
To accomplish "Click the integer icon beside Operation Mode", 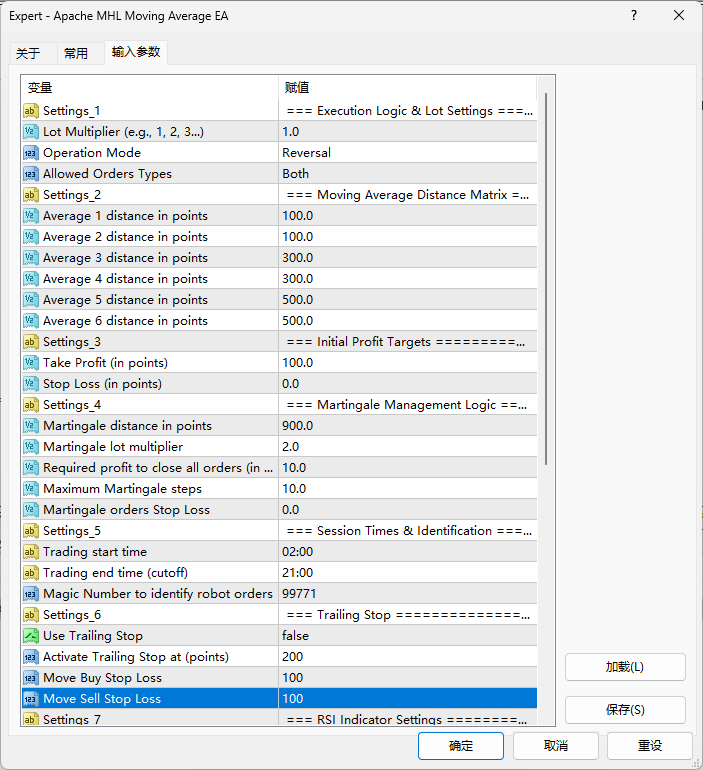I will coord(30,153).
